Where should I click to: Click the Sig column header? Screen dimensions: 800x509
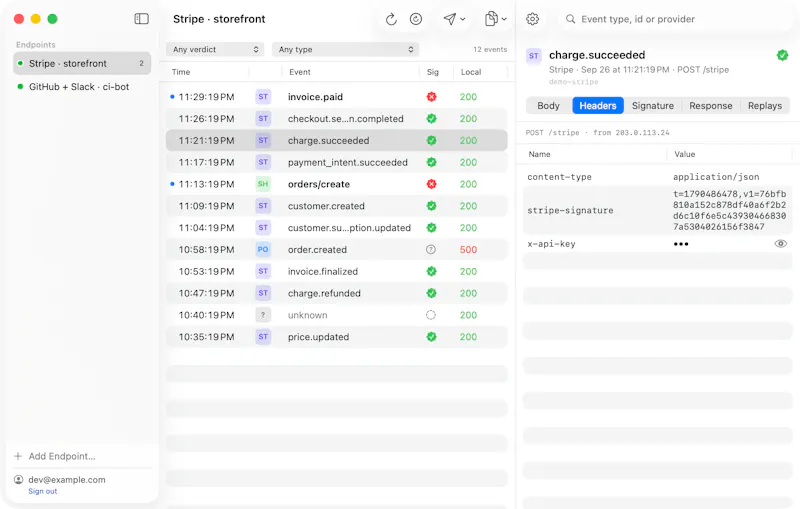tap(432, 72)
